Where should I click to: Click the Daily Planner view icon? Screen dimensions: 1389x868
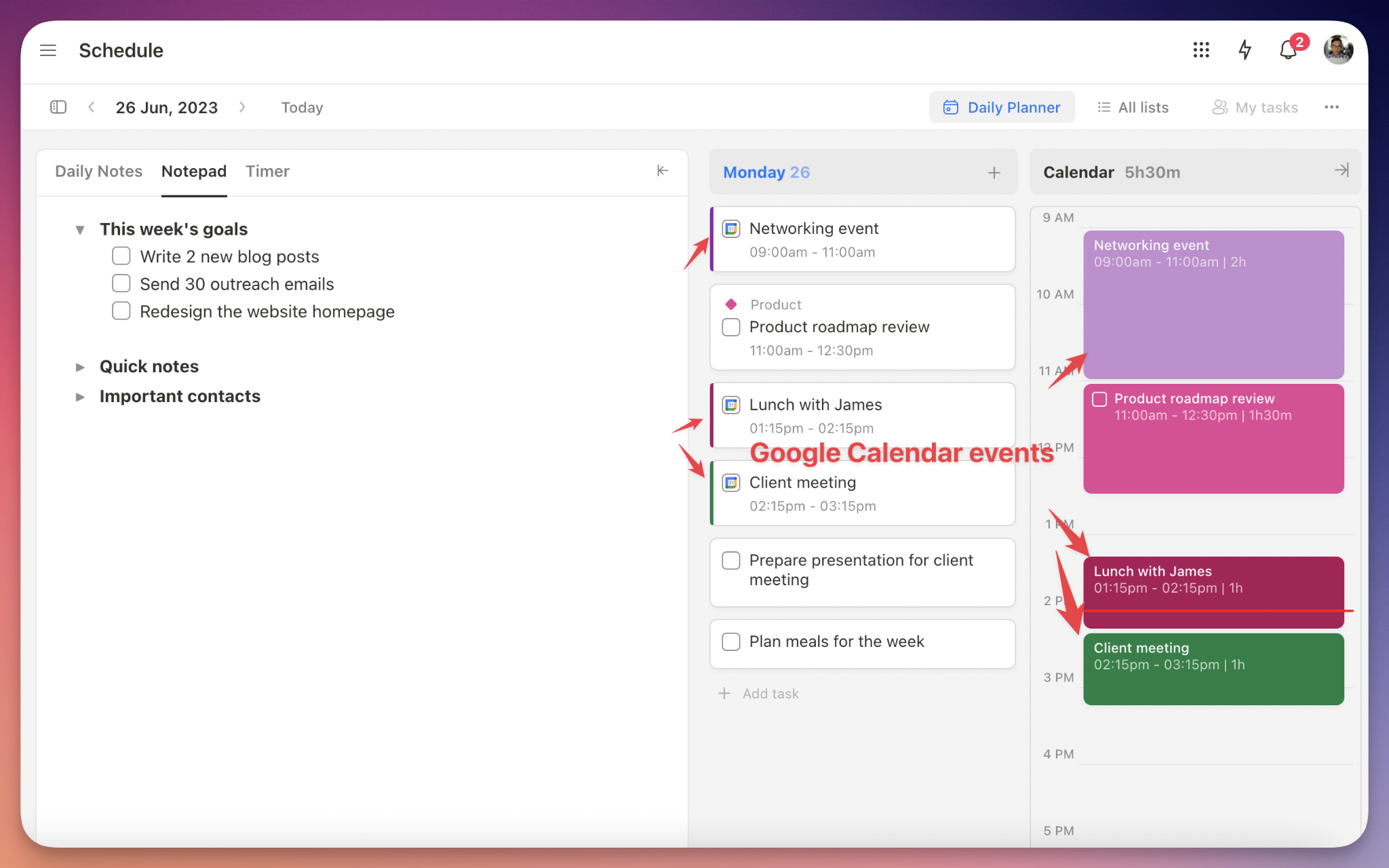[949, 107]
